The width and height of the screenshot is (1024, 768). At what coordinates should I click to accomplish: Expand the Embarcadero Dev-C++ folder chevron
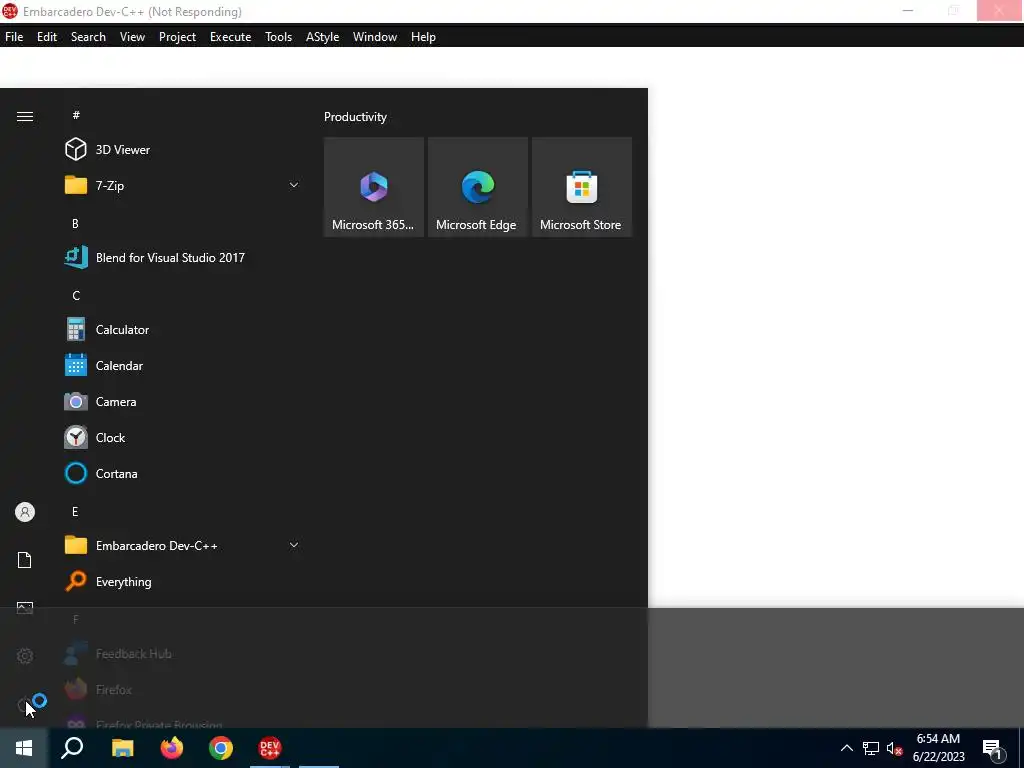click(x=294, y=545)
